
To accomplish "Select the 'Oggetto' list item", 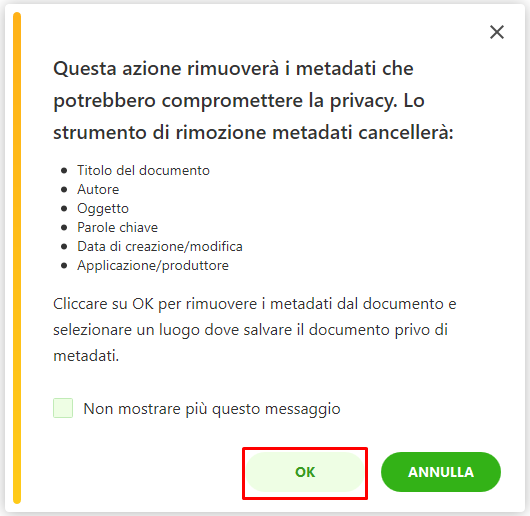I will (103, 209).
